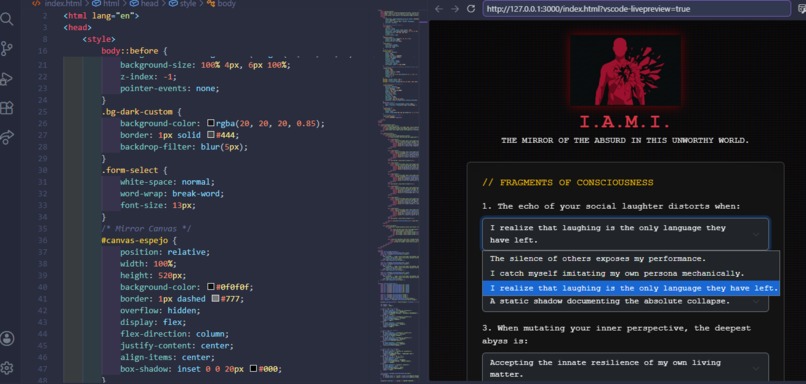Click the body breadcrumb segment

pos(221,4)
